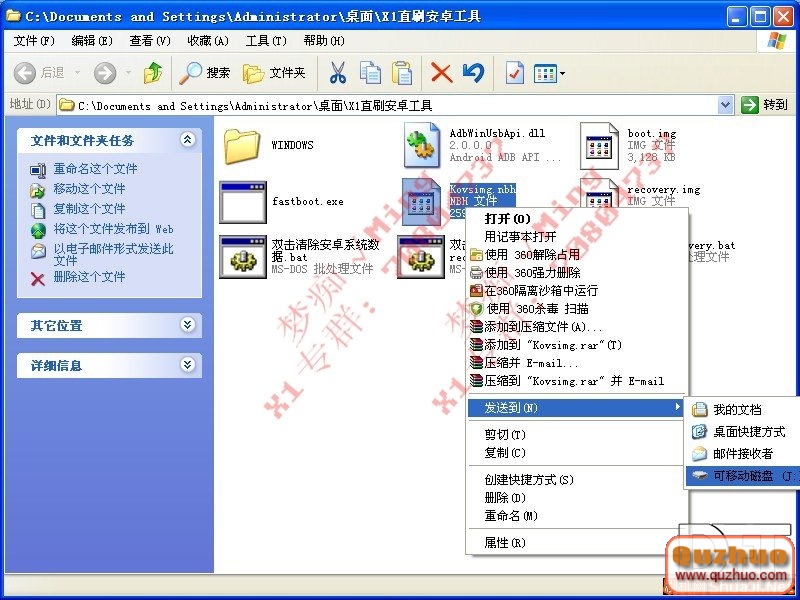This screenshot has height=600, width=800.
Task: Send to 邮件接收者 in submenu
Action: click(x=743, y=454)
